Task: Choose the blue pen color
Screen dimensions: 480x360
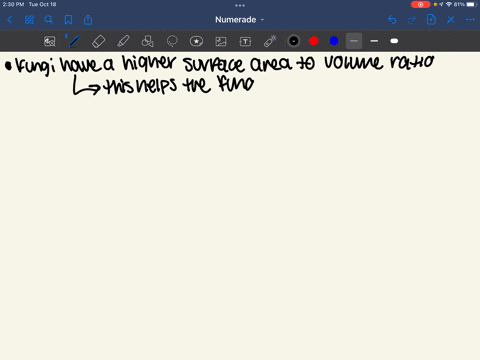Action: pos(334,41)
